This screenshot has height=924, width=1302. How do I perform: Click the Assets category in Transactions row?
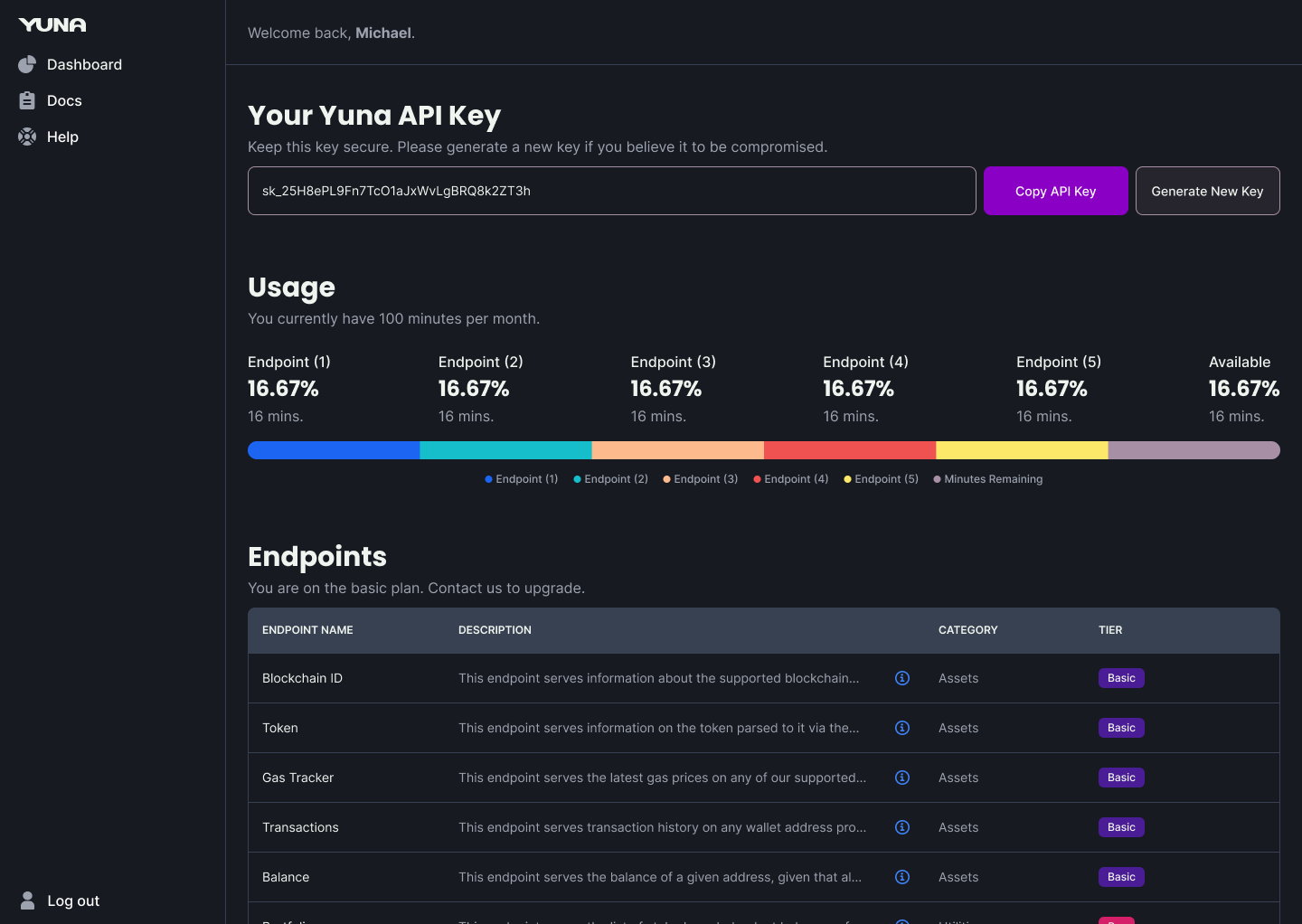pos(958,827)
